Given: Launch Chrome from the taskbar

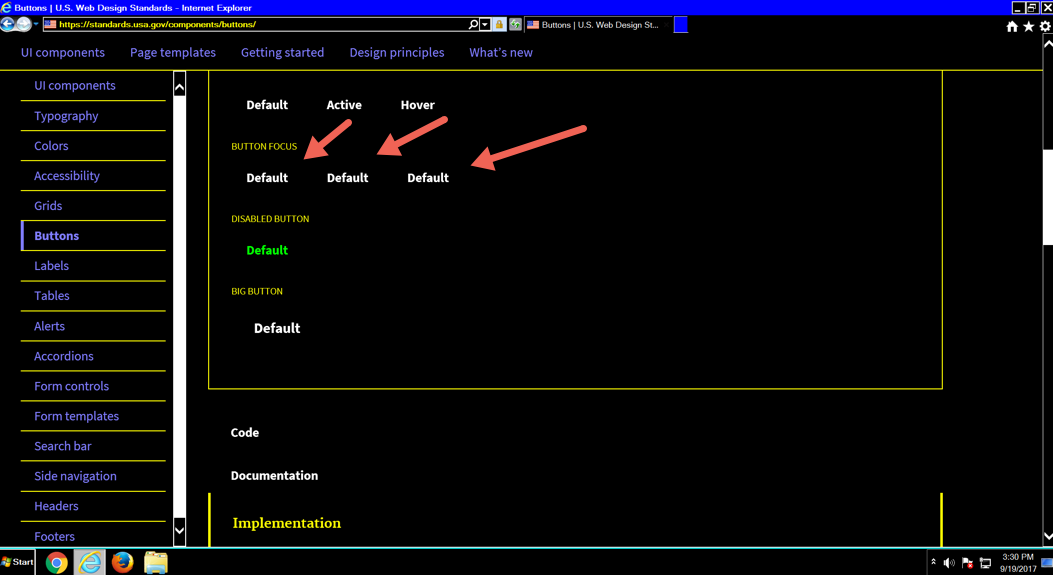Looking at the screenshot, I should [x=56, y=562].
